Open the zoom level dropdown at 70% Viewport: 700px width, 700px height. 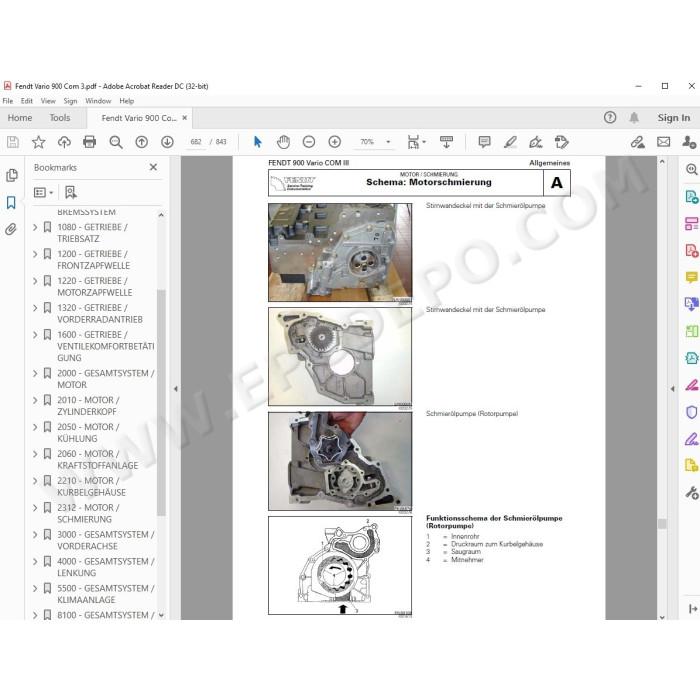[388, 142]
